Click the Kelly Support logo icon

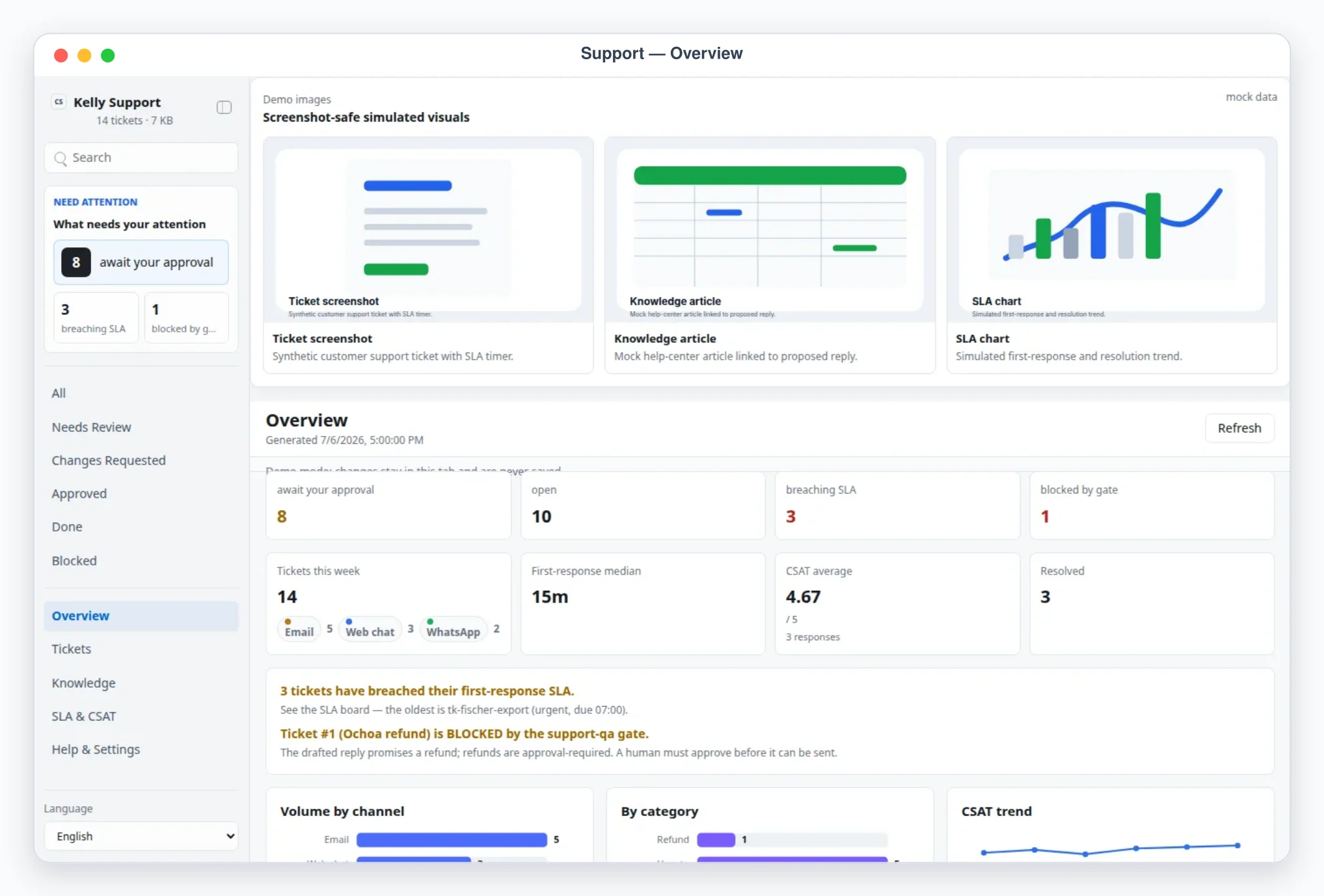[59, 102]
